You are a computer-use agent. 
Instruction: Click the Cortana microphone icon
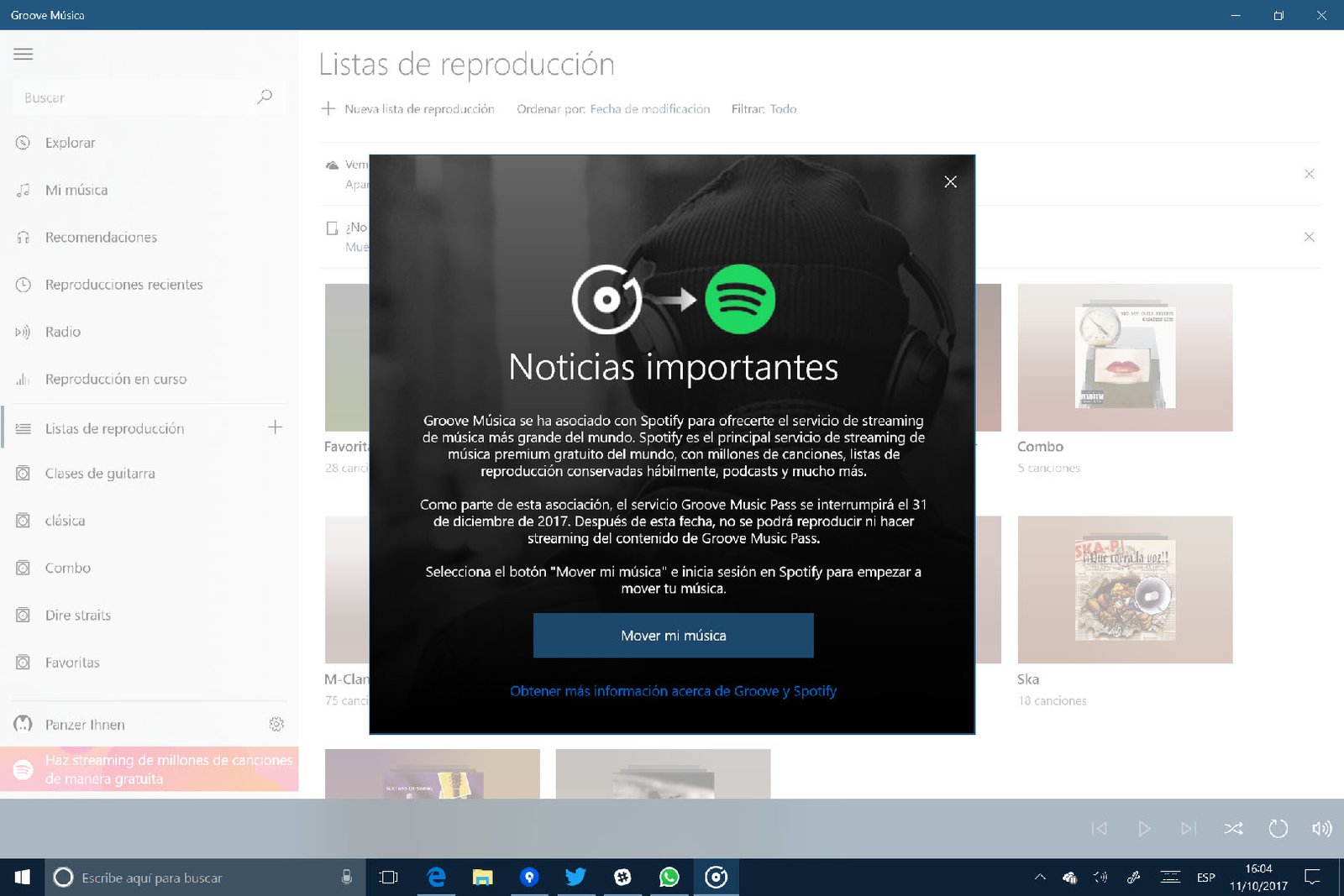point(346,878)
